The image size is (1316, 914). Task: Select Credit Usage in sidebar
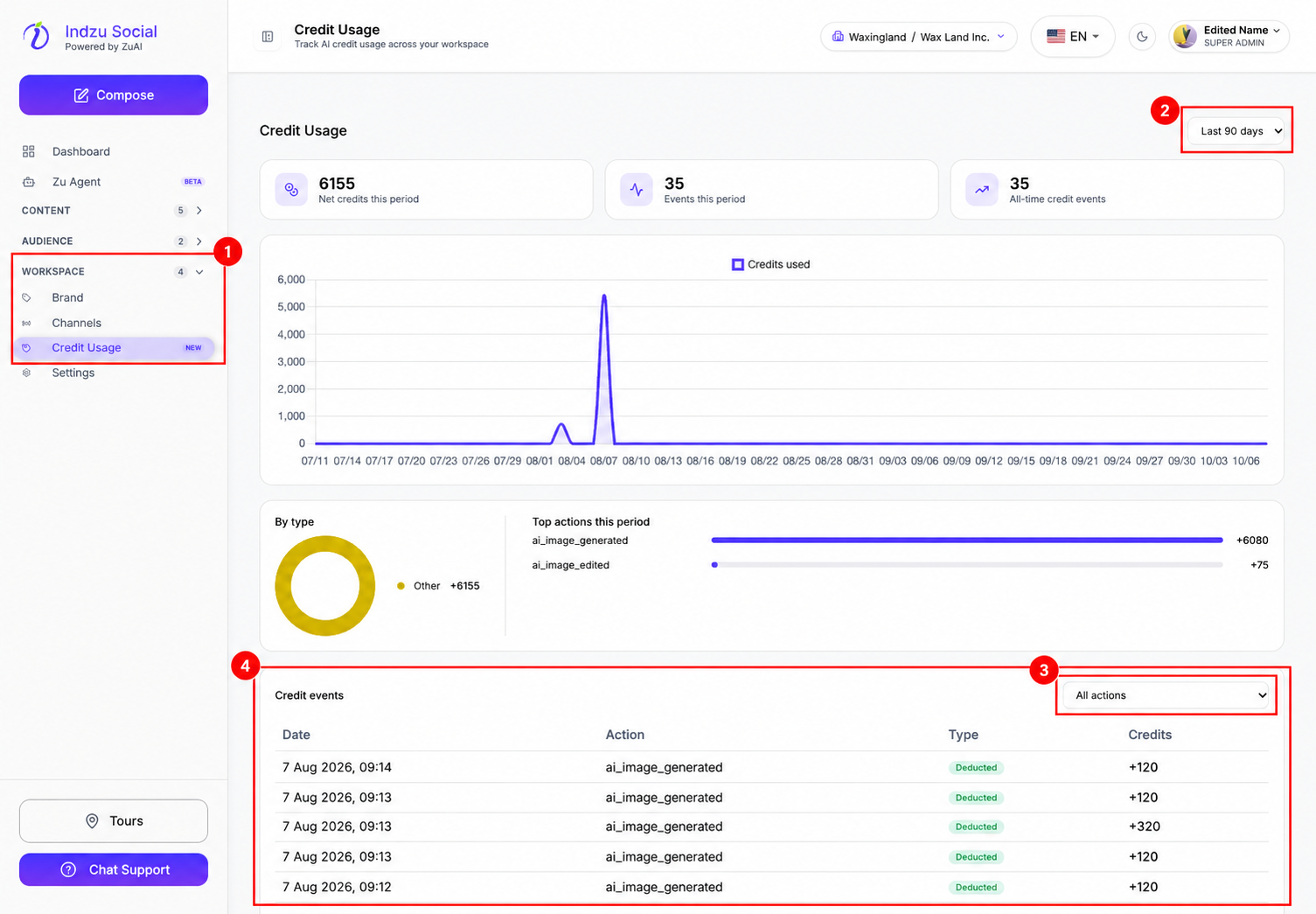114,347
